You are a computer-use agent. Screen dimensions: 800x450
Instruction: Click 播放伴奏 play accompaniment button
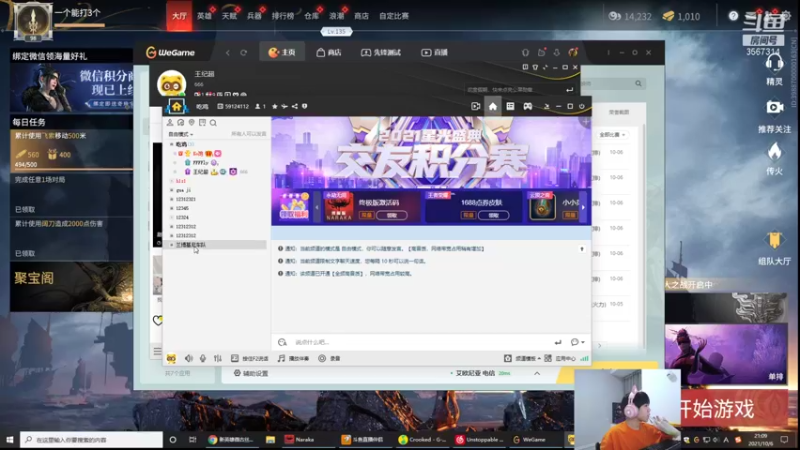coord(293,358)
